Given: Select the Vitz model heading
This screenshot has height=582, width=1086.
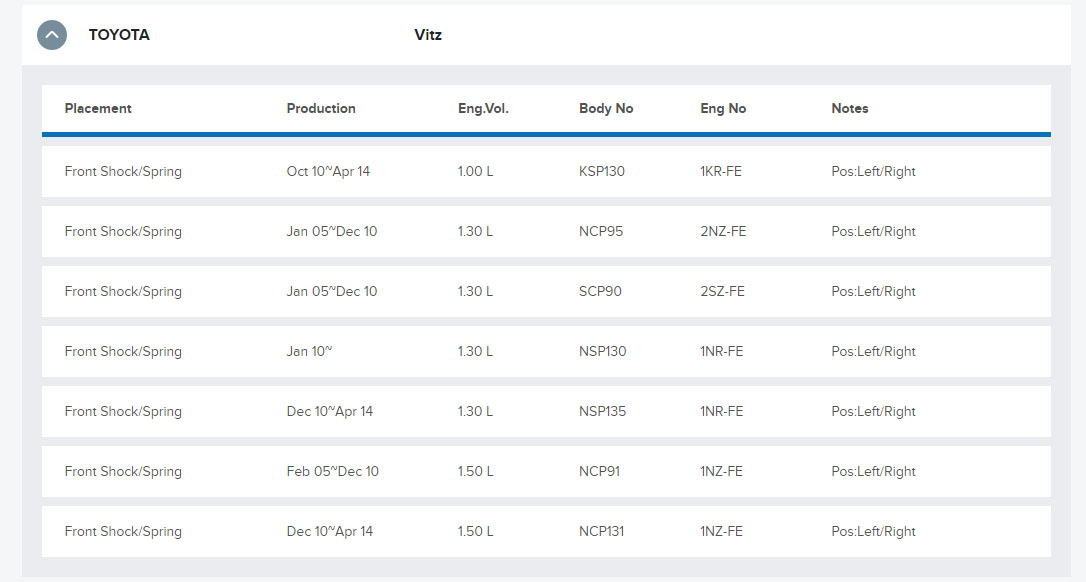Looking at the screenshot, I should tap(428, 35).
